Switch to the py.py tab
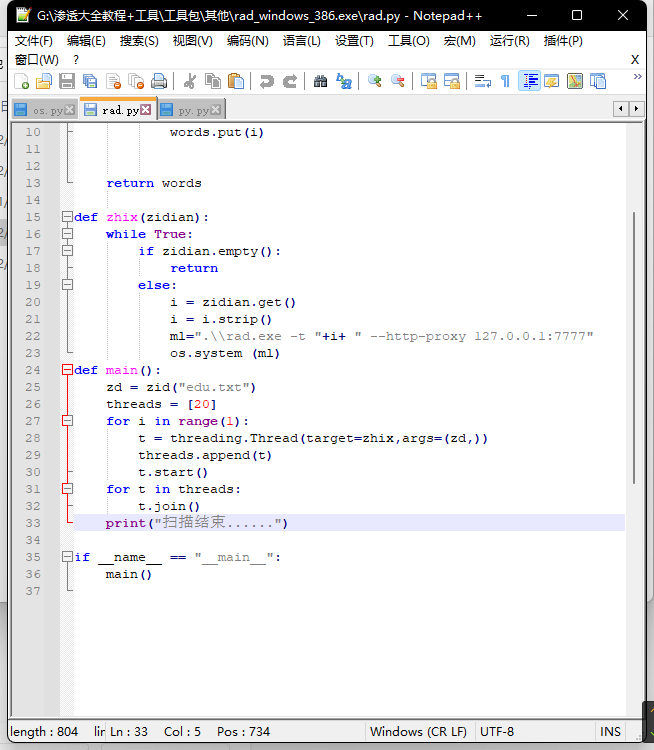Viewport: 654px width, 750px height. pos(191,110)
